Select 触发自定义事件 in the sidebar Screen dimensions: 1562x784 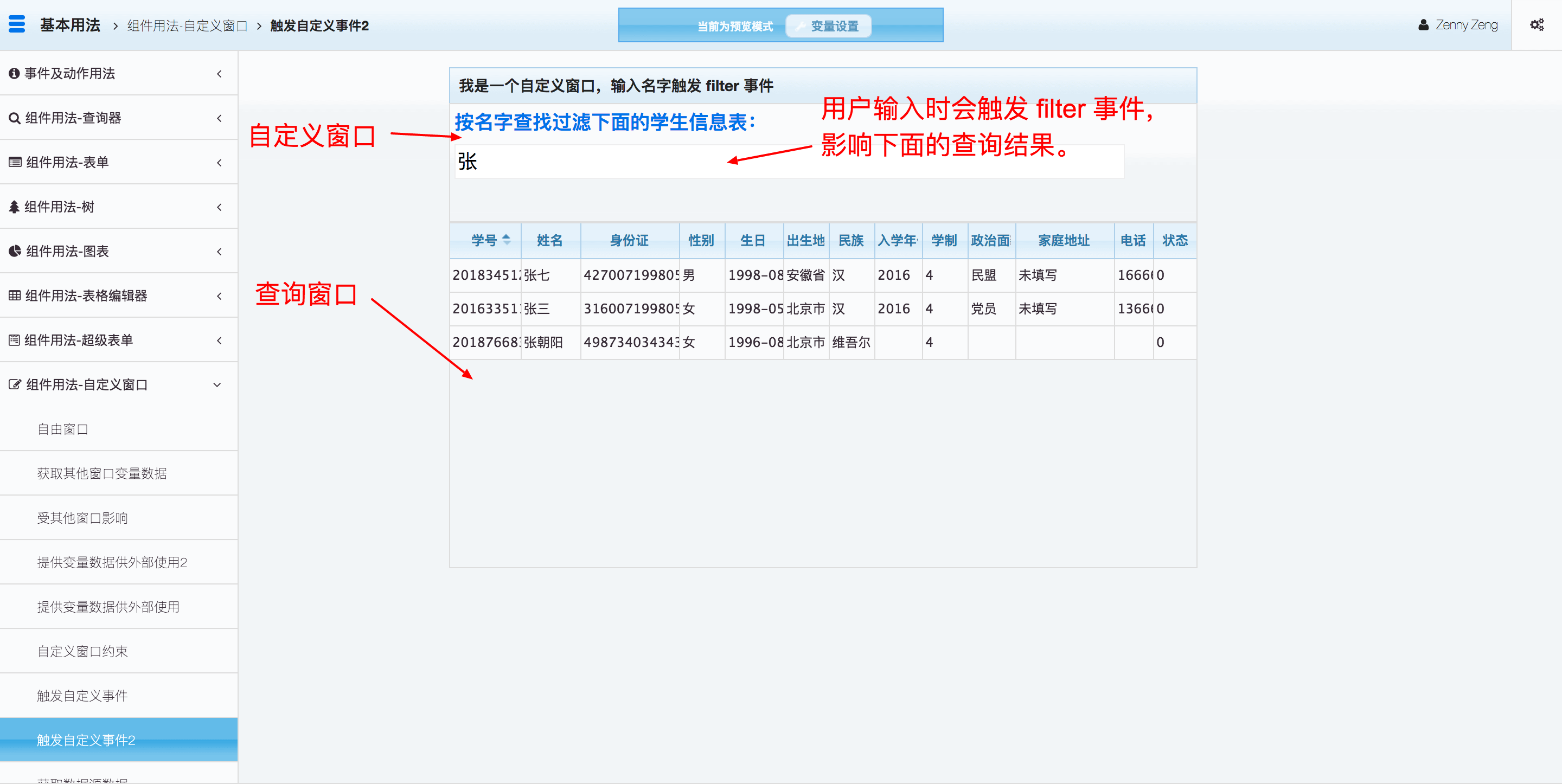click(82, 696)
